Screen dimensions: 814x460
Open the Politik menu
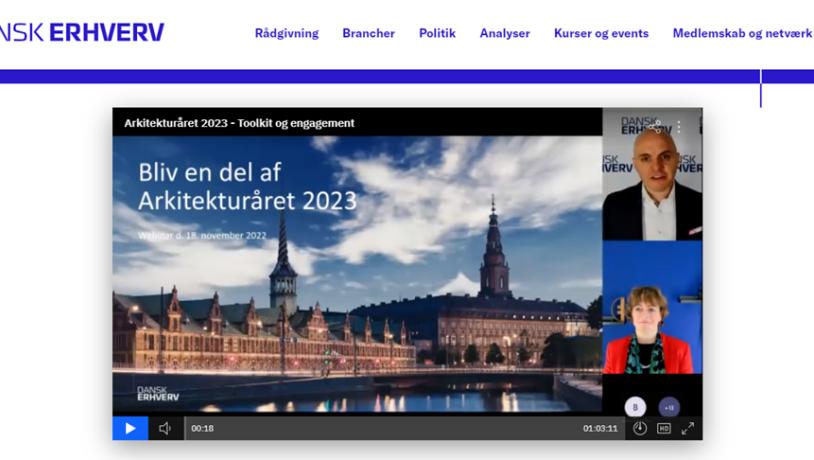(x=437, y=33)
